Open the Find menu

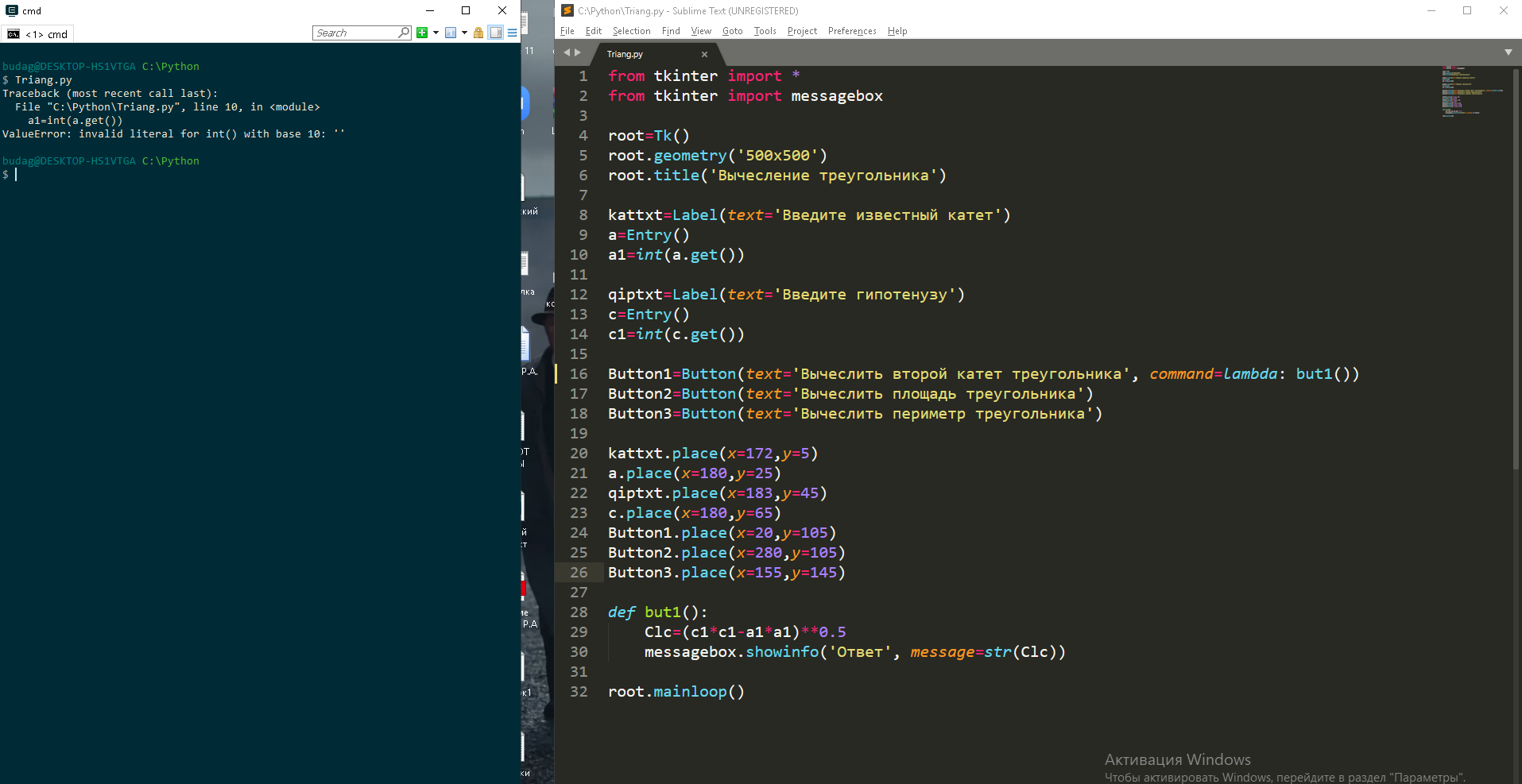tap(671, 31)
